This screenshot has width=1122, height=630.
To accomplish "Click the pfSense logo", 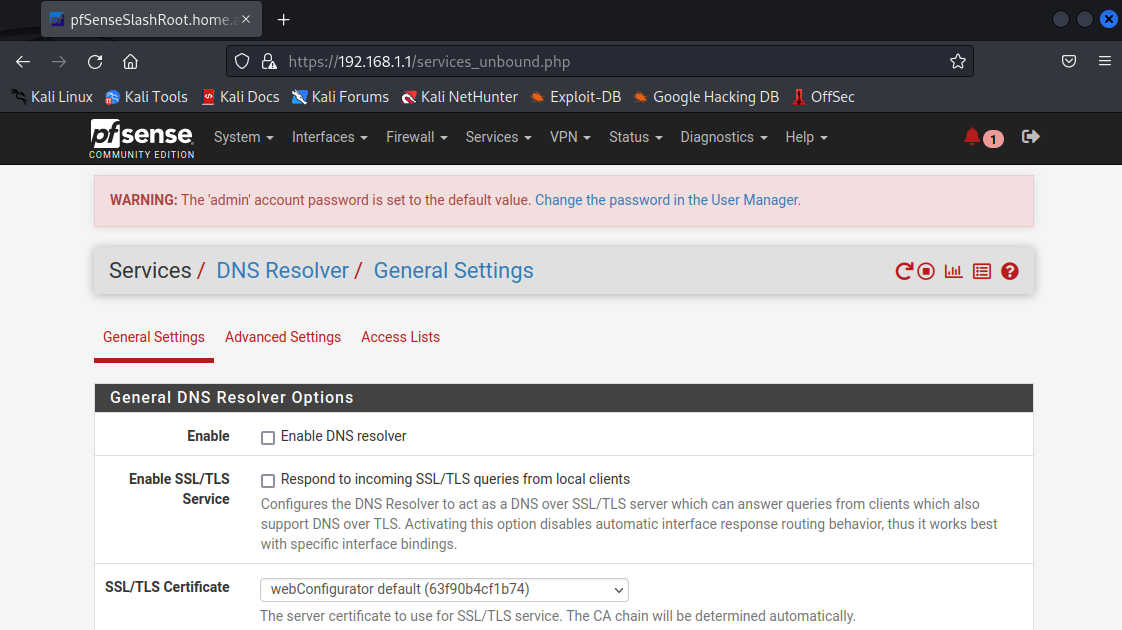I will point(142,138).
